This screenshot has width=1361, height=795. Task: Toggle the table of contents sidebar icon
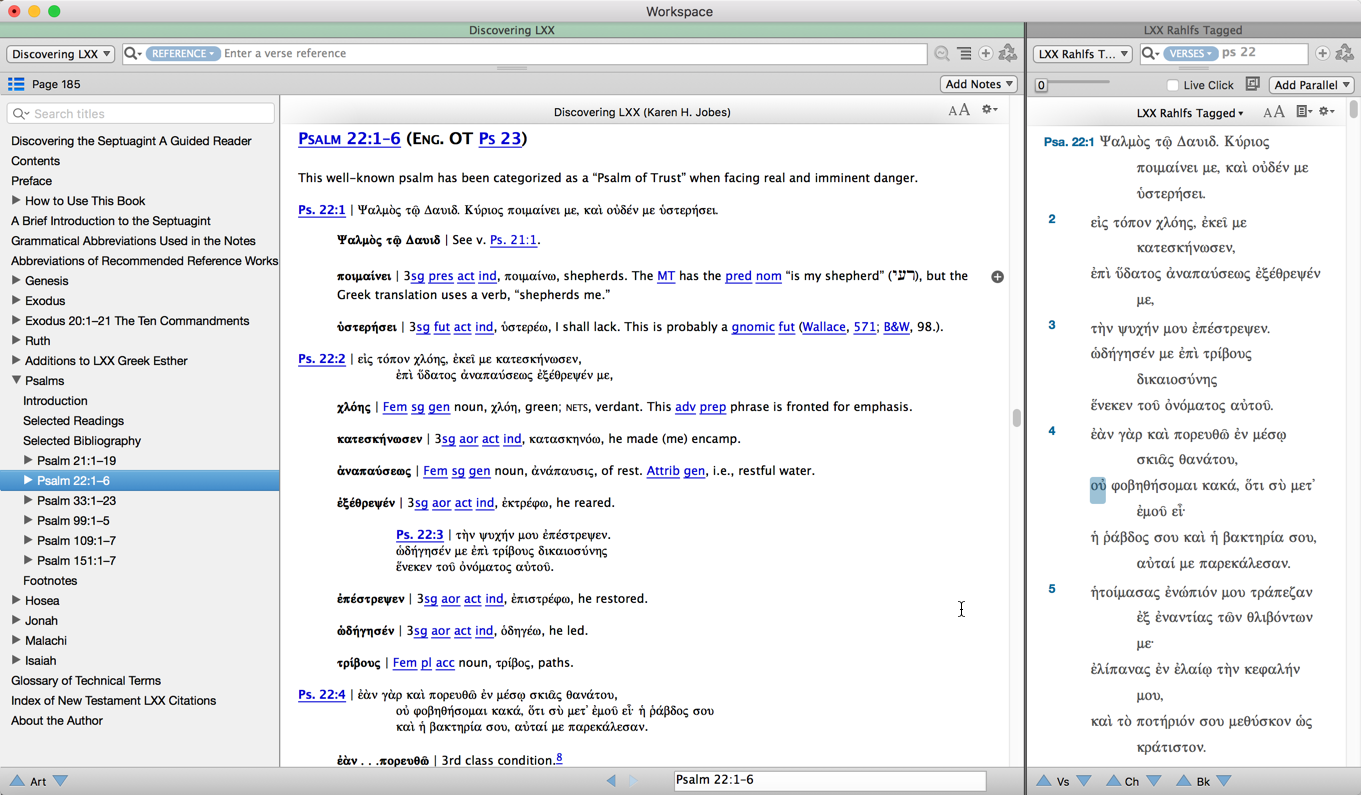point(16,85)
